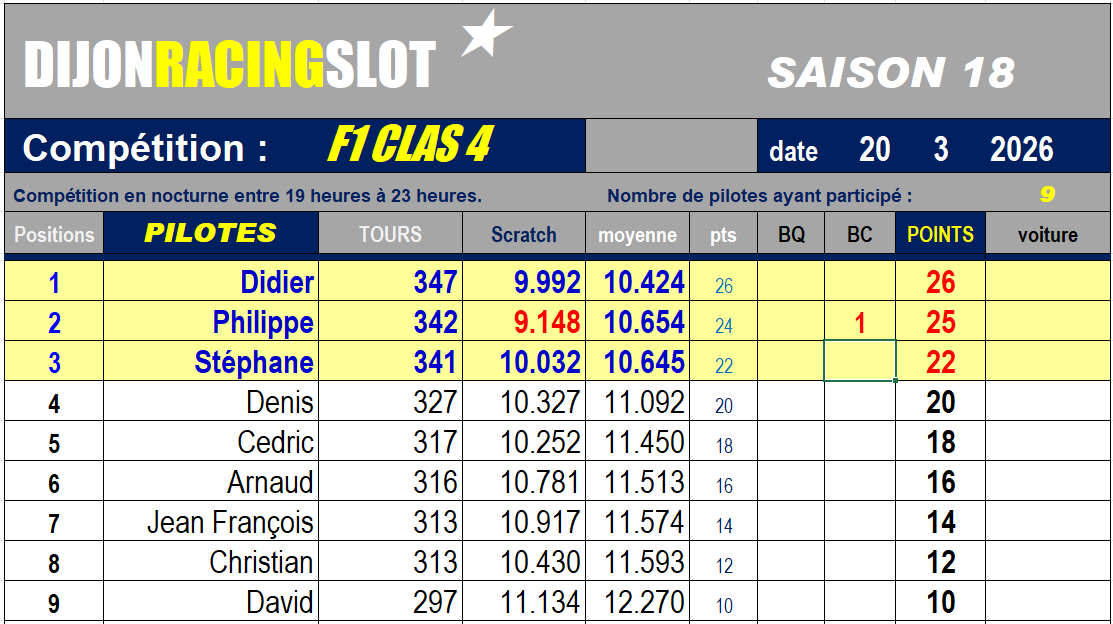Select Didier's name in first place
Screen dimensions: 1113x624
[277, 283]
